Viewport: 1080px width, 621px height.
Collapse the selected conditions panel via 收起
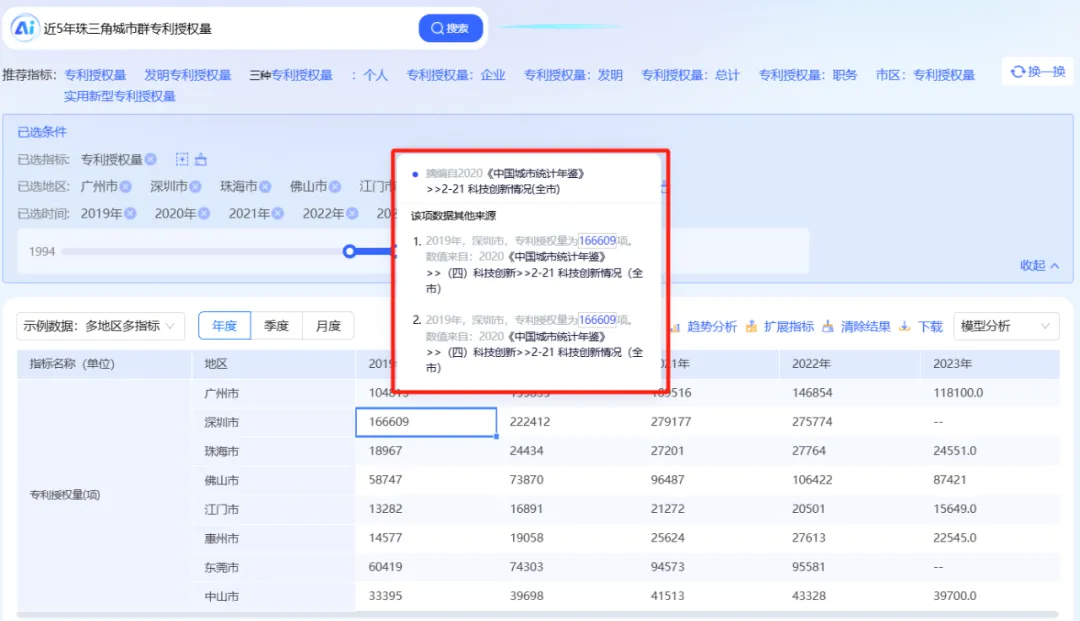tap(1039, 265)
